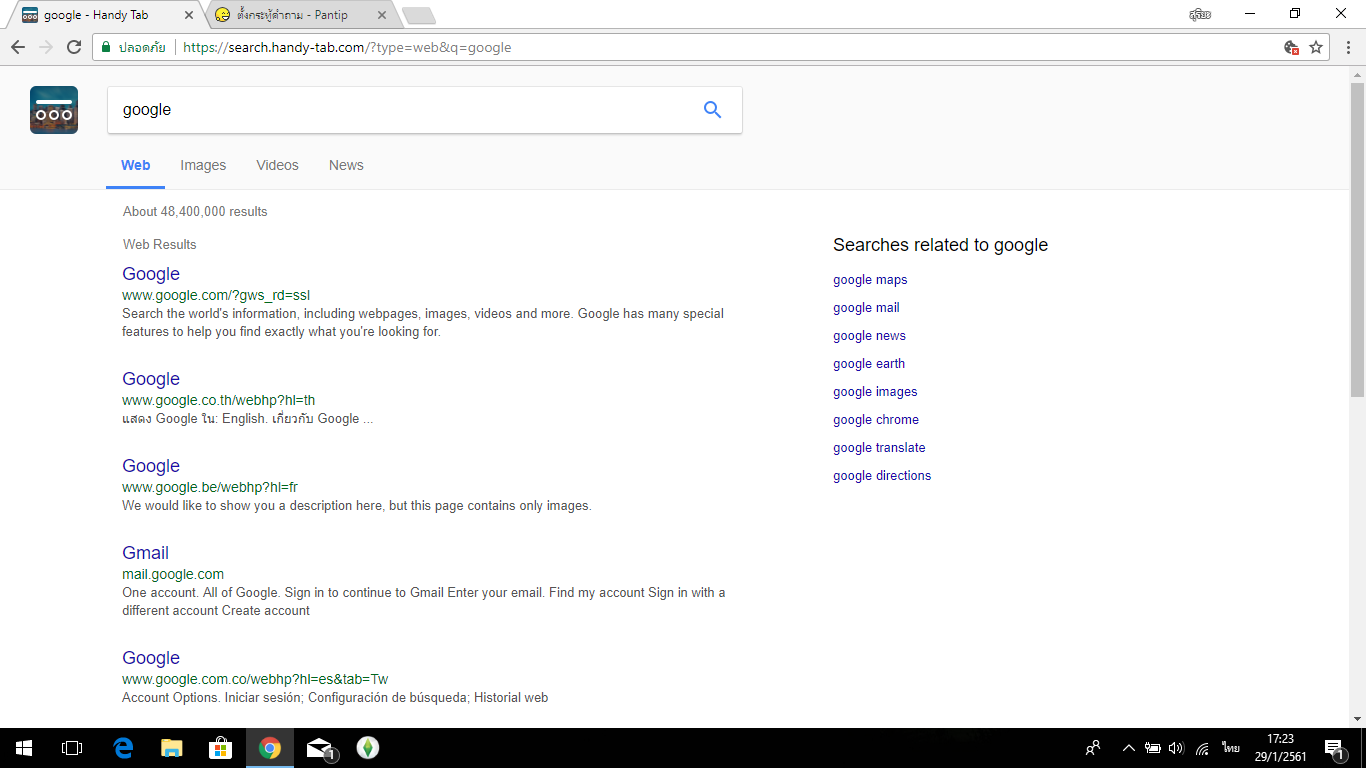Switch the ไทย input language indicator
The image size is (1366, 768).
click(x=1231, y=748)
